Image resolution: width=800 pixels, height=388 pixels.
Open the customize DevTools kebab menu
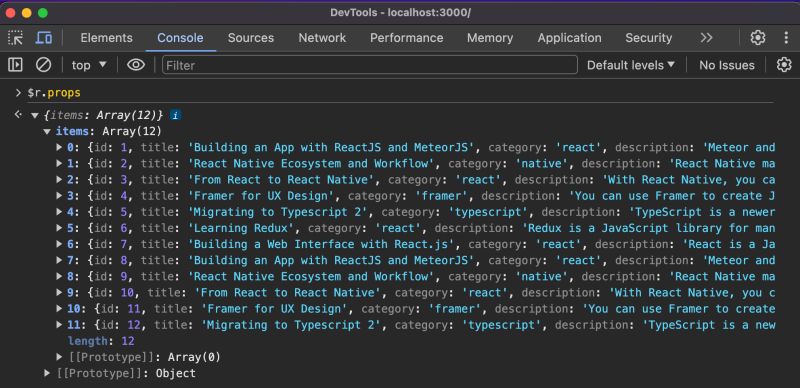pos(786,38)
